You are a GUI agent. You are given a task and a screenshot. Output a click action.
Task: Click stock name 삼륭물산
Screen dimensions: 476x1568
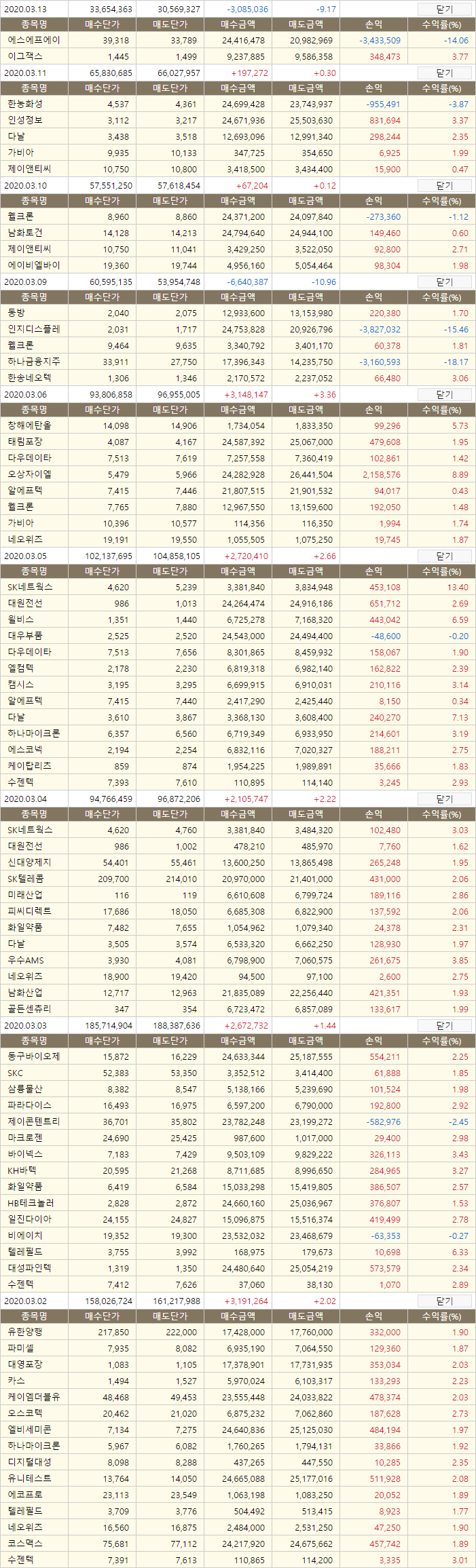(25, 1089)
